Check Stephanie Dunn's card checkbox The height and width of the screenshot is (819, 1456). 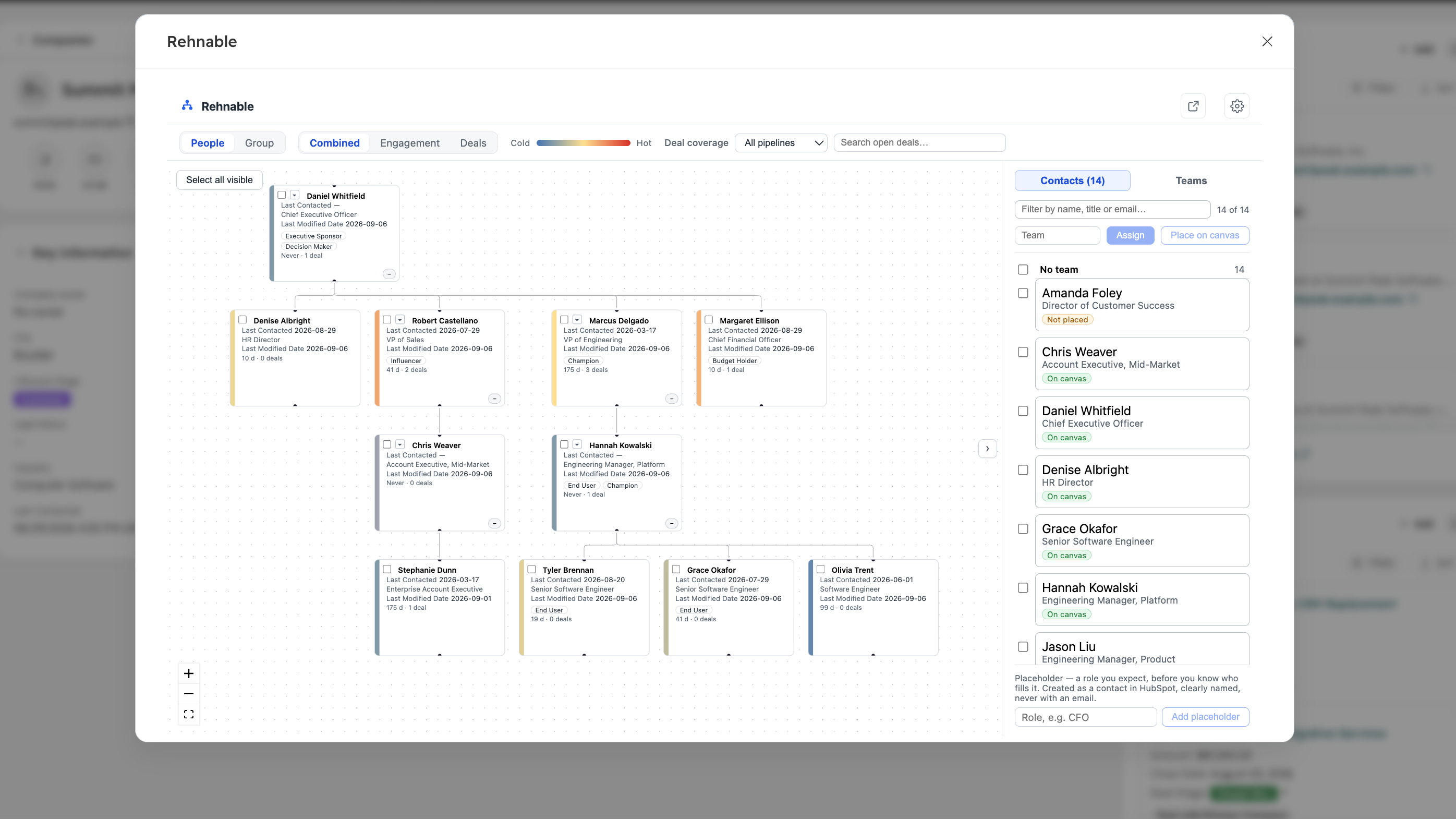coord(387,569)
